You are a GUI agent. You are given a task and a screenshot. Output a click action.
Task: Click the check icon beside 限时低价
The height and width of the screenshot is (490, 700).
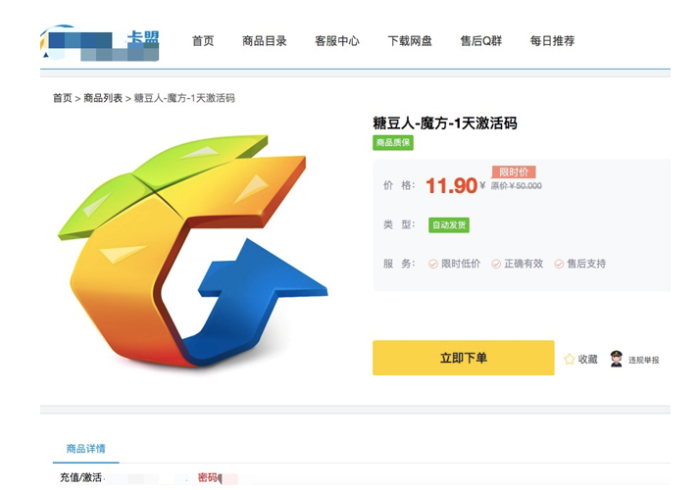[x=433, y=264]
